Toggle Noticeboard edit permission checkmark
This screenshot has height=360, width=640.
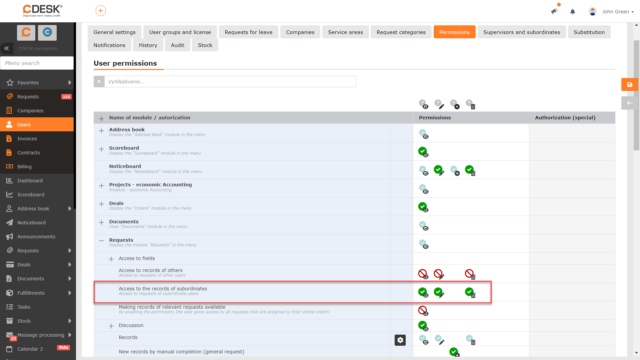[439, 170]
